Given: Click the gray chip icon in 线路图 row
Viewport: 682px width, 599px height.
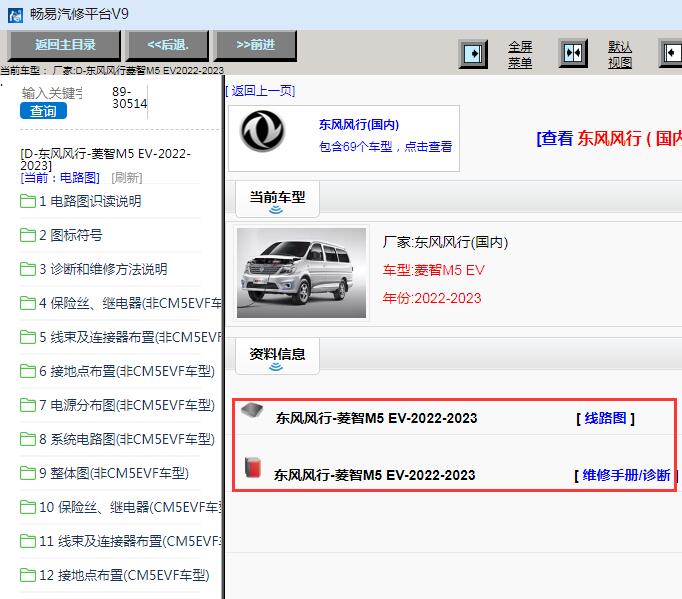Looking at the screenshot, I should 252,410.
